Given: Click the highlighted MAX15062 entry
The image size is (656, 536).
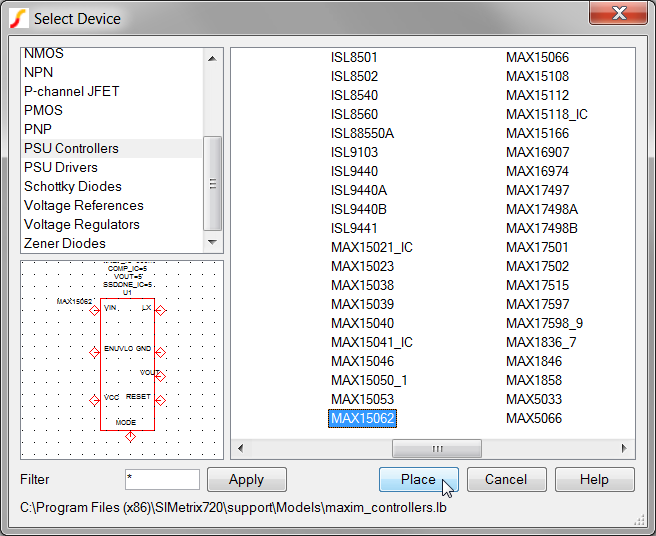Looking at the screenshot, I should pyautogui.click(x=362, y=418).
